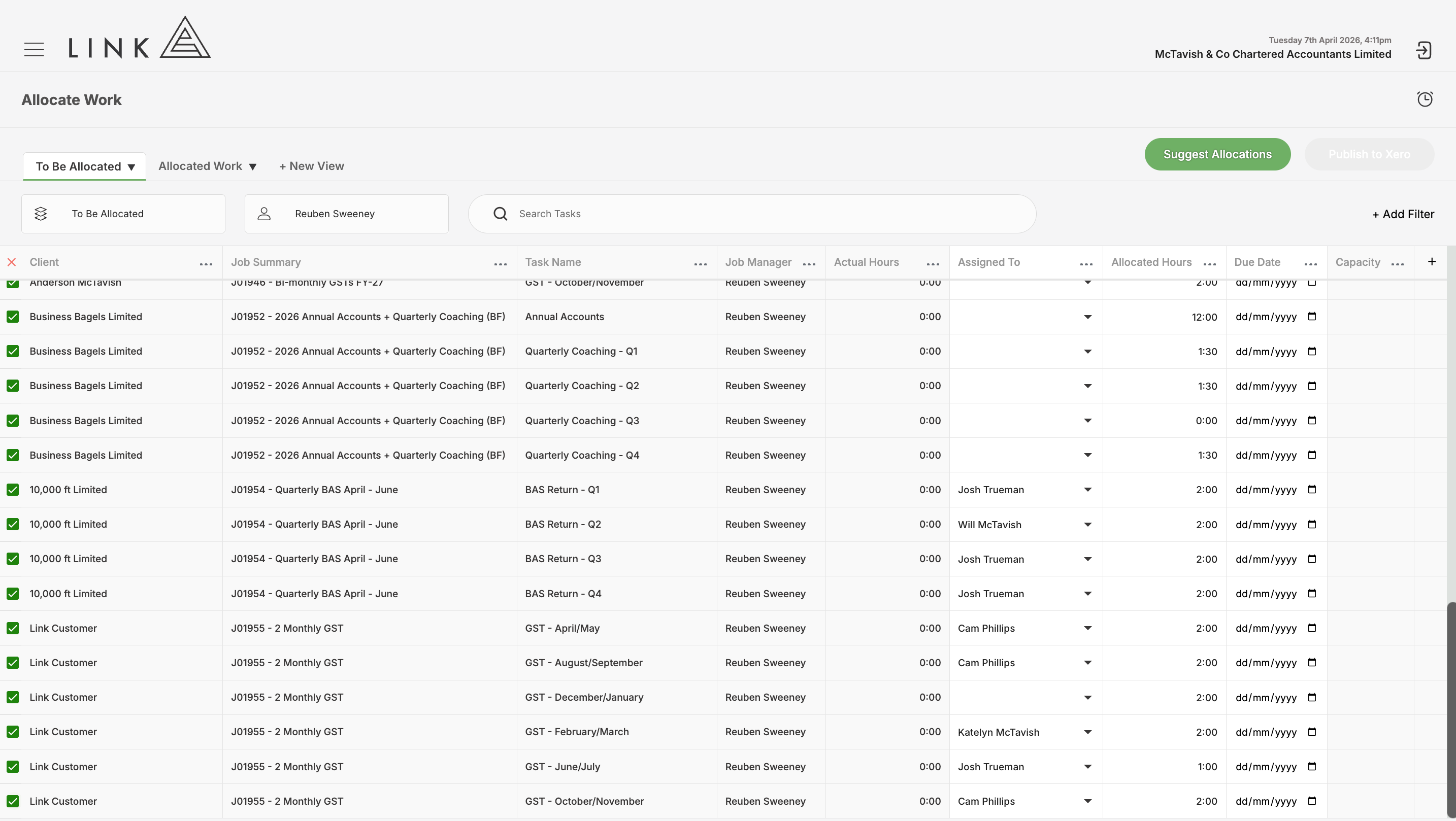
Task: Open the Reuben Sweeney staff filter
Action: (346, 214)
